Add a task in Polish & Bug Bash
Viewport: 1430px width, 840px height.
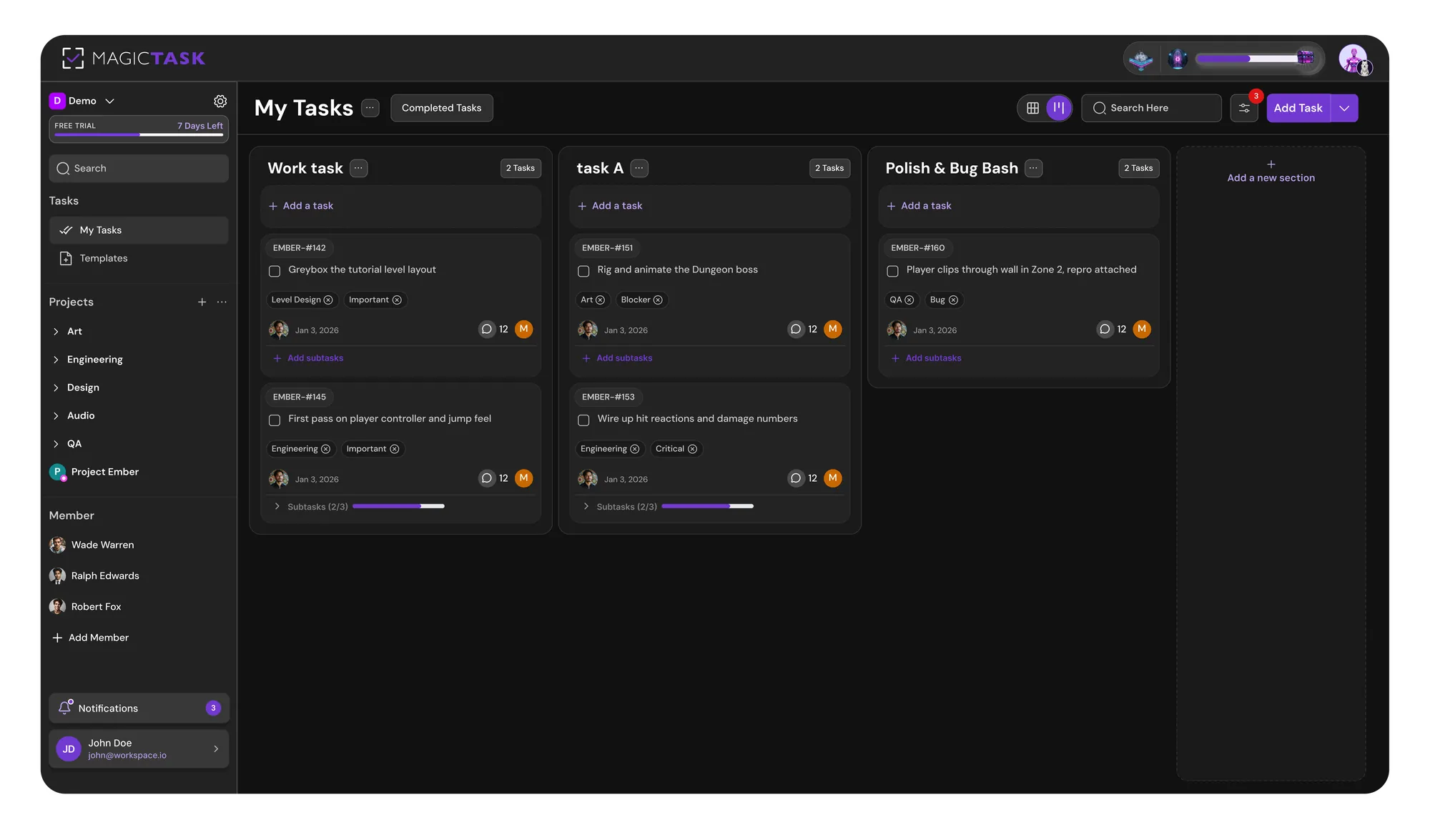click(x=1018, y=206)
